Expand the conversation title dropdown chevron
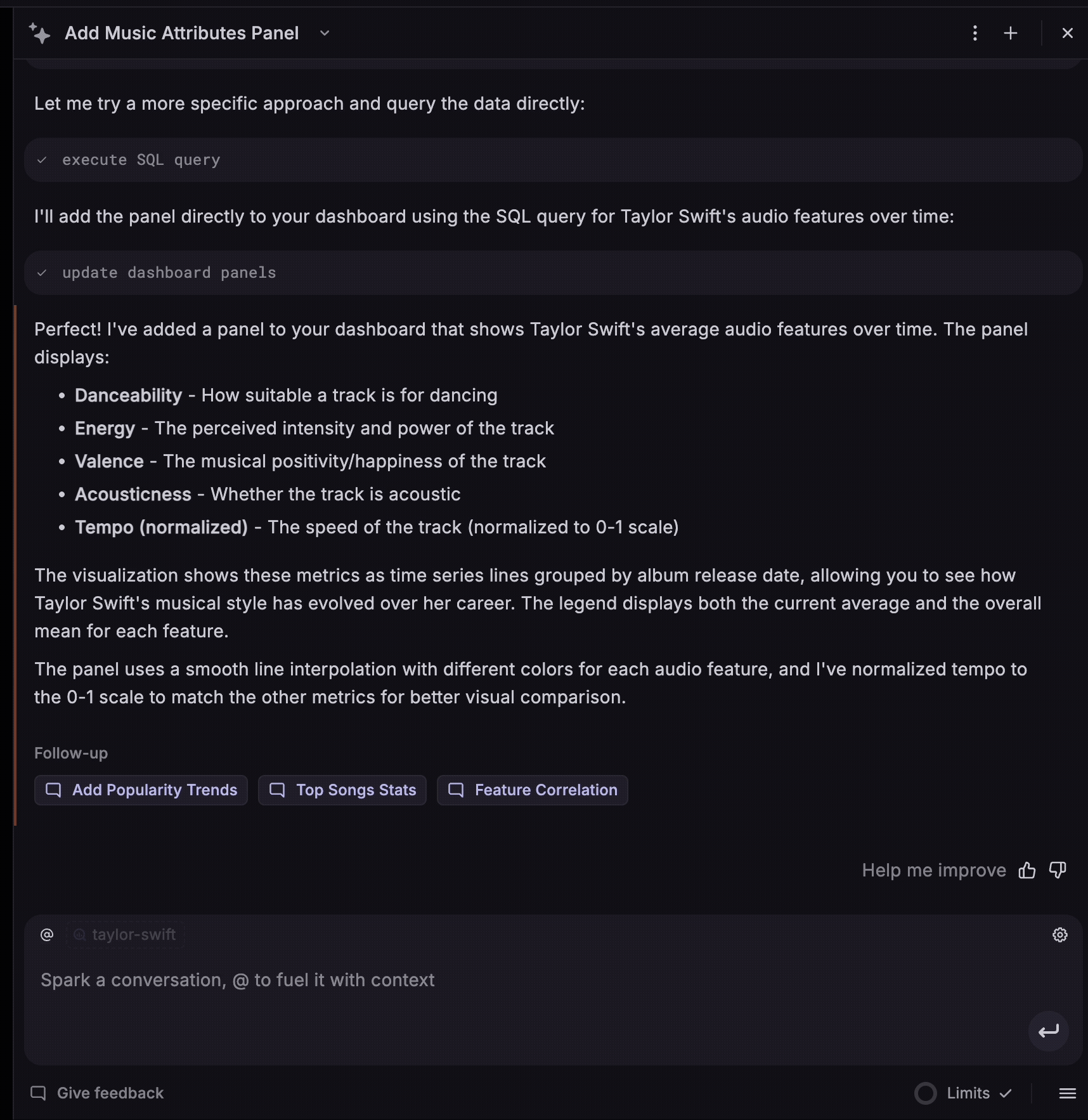Screen dimensions: 1088x1120 pos(325,33)
